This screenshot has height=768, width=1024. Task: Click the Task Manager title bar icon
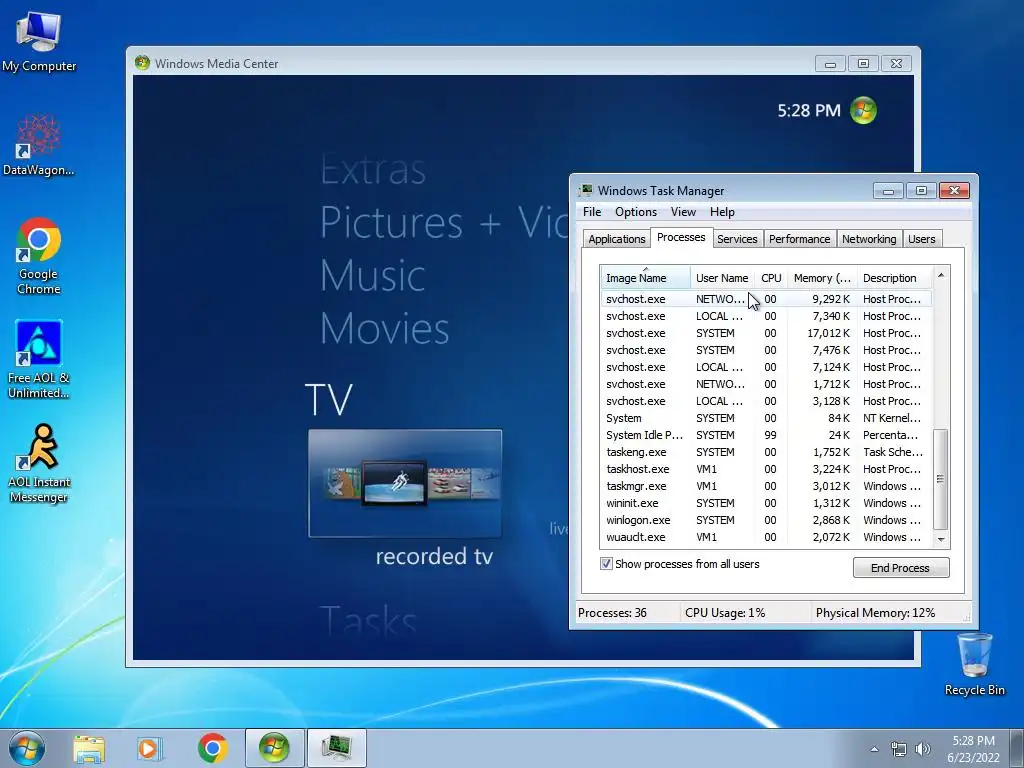(x=586, y=190)
